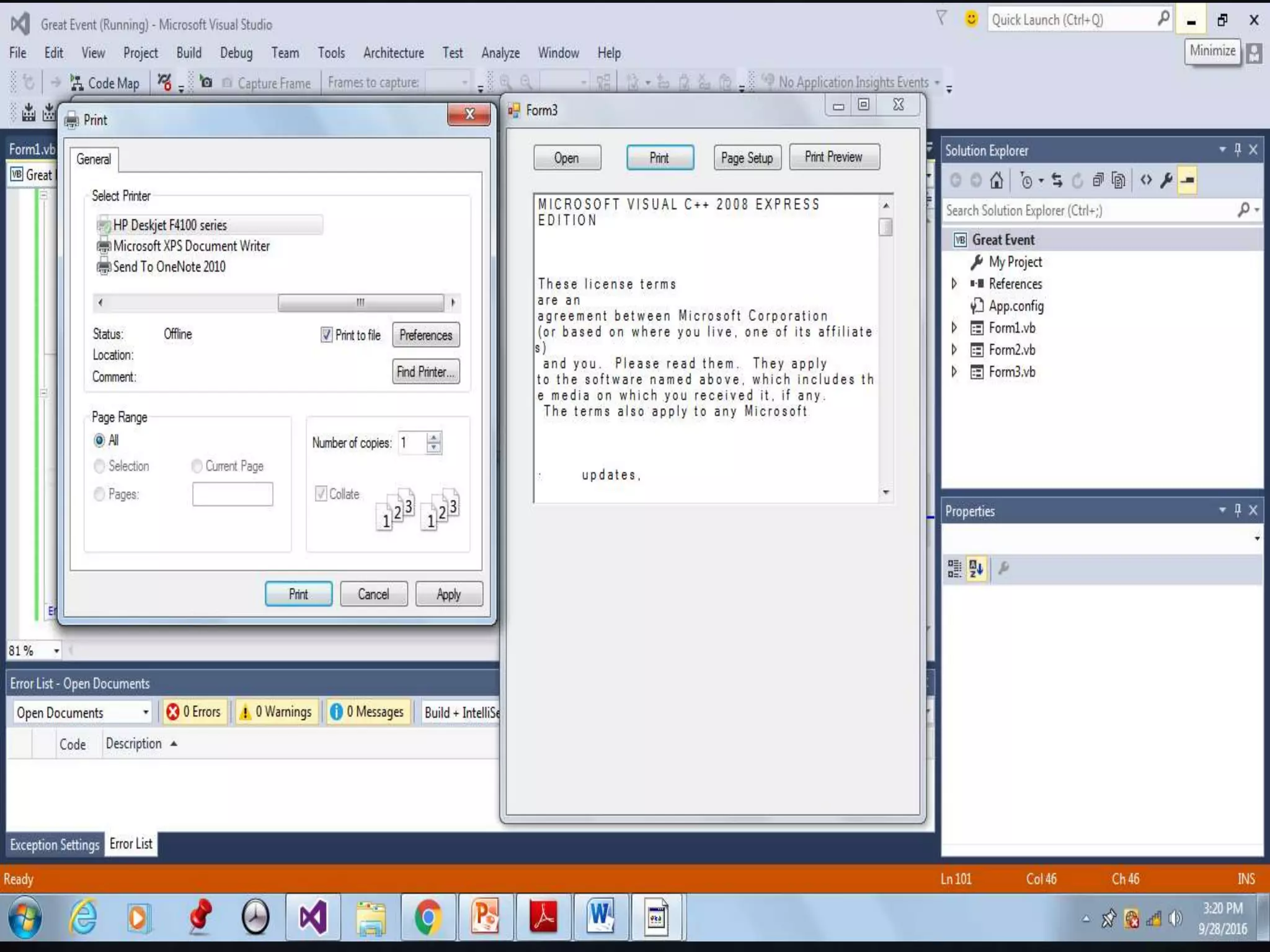Open Properties via the wrench icon
This screenshot has height=952, width=1270.
[1166, 180]
